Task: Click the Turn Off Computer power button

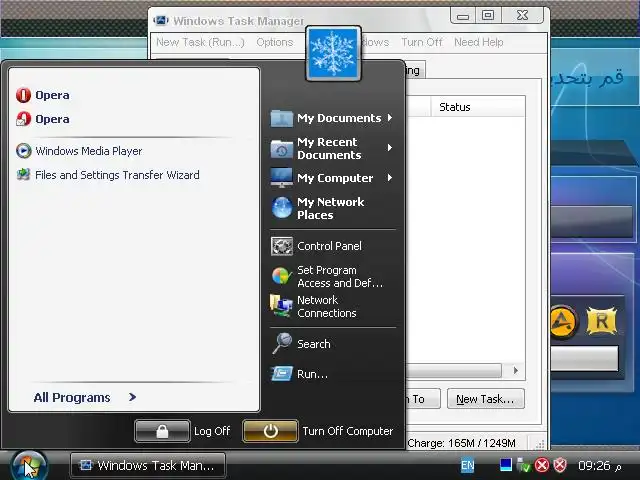Action: 270,431
